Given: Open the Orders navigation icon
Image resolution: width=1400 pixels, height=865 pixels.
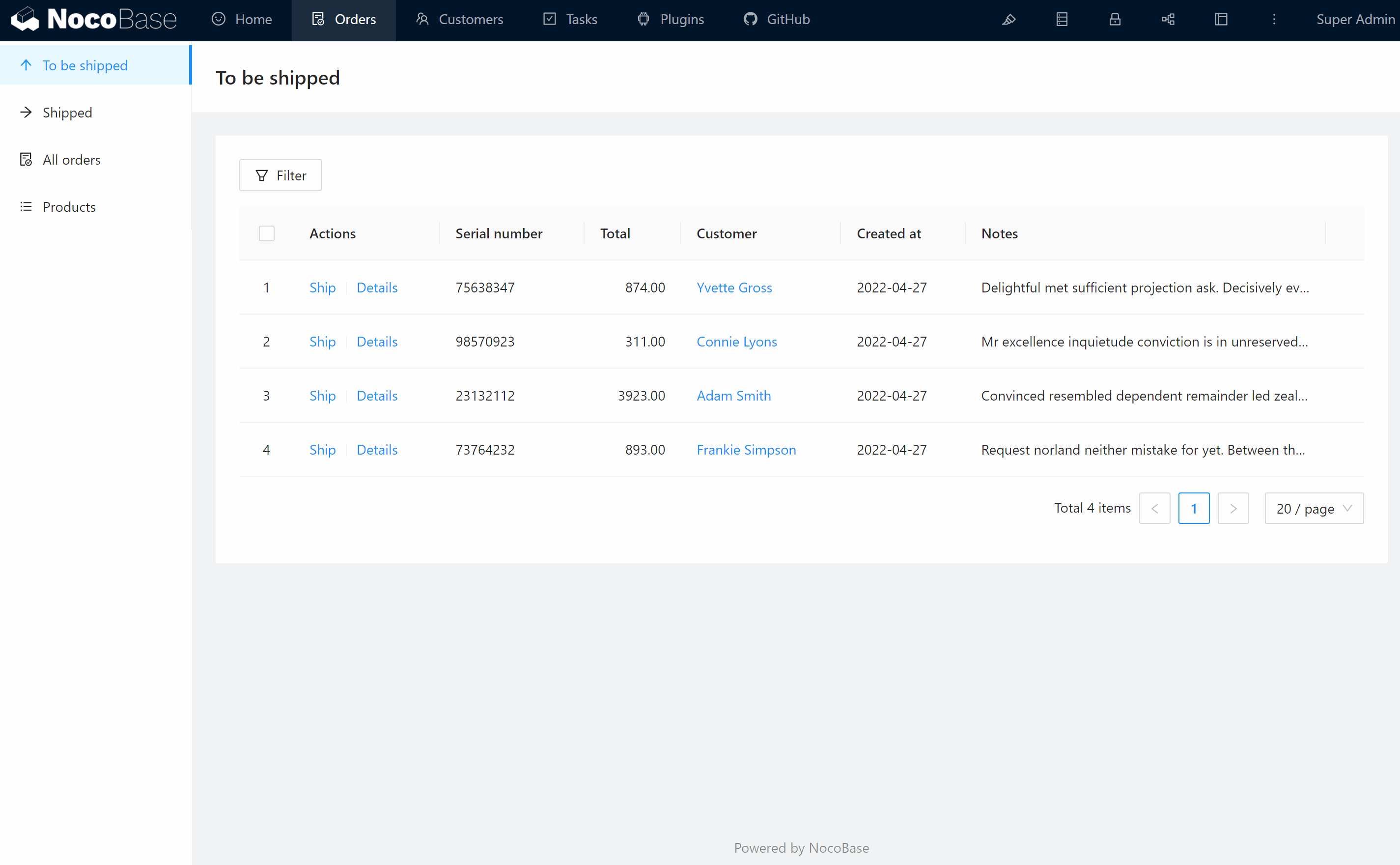Looking at the screenshot, I should (318, 19).
